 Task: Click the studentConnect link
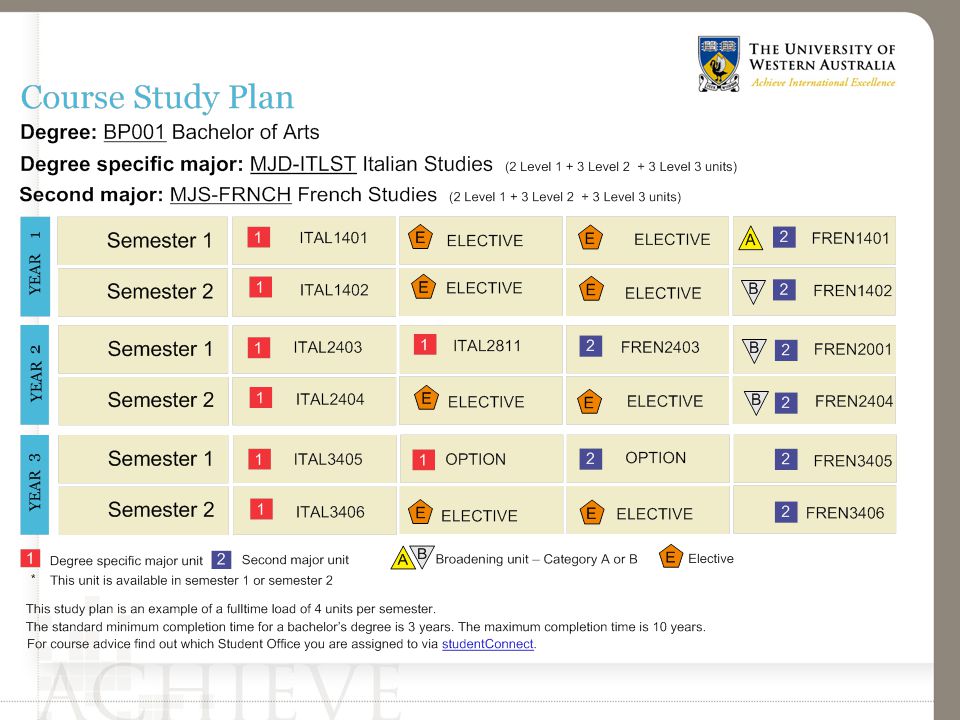pos(488,644)
